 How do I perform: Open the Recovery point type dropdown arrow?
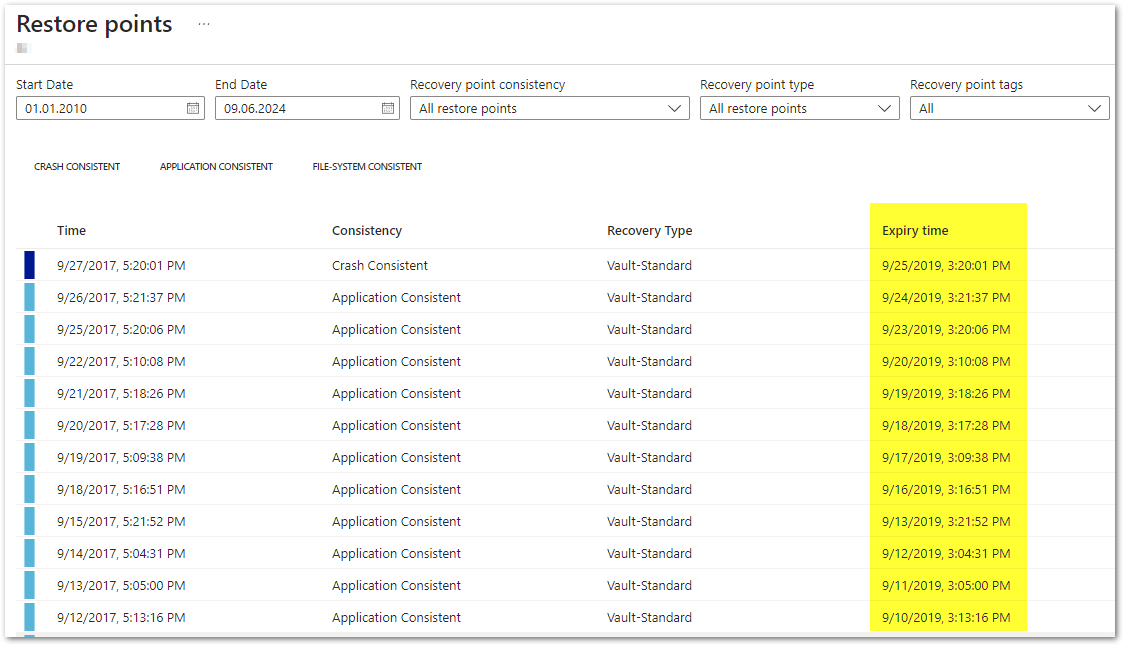[884, 108]
